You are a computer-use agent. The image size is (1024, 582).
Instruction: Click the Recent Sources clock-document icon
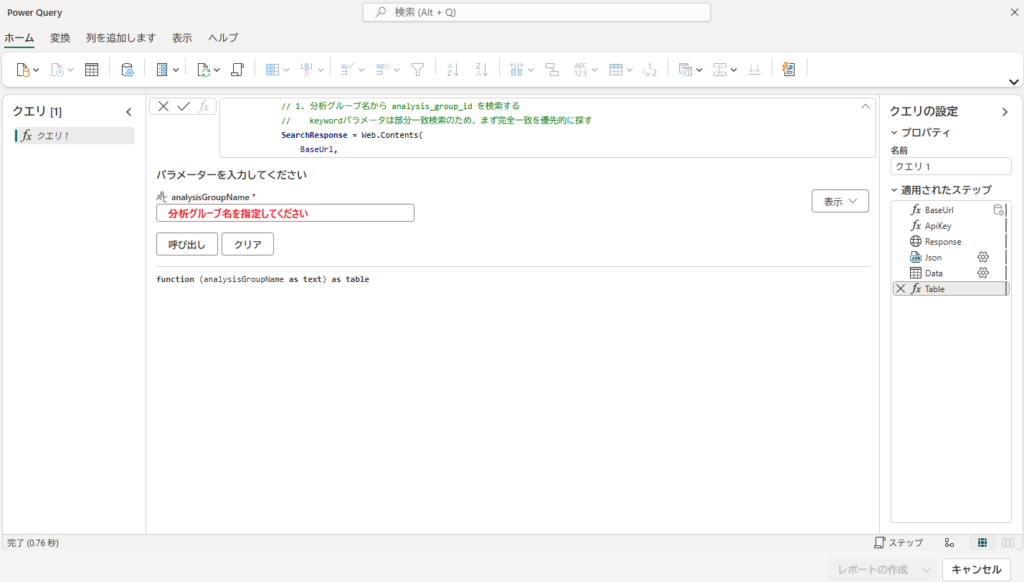pyautogui.click(x=57, y=69)
